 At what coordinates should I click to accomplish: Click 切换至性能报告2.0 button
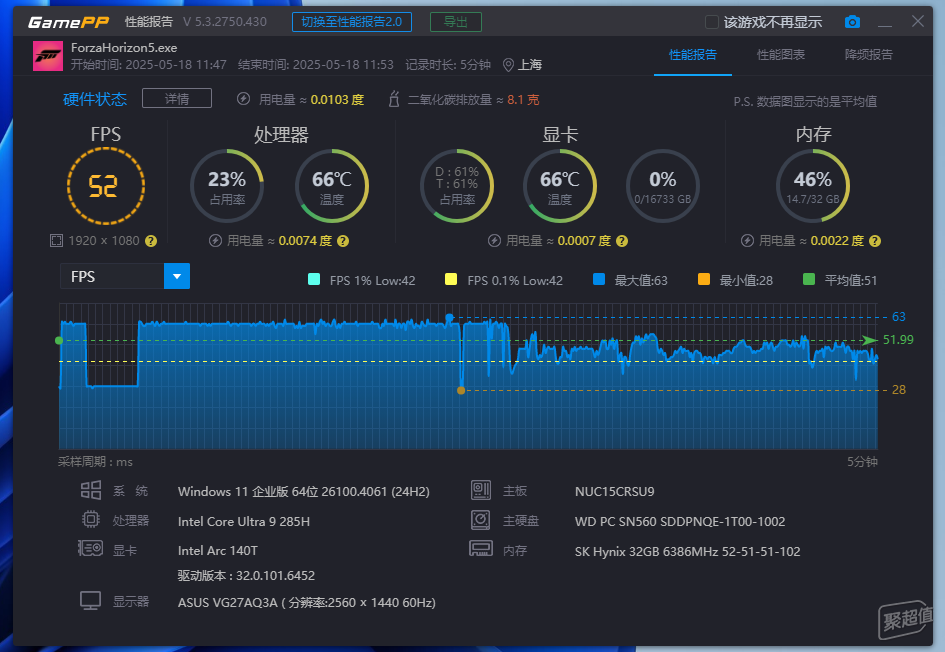[352, 22]
